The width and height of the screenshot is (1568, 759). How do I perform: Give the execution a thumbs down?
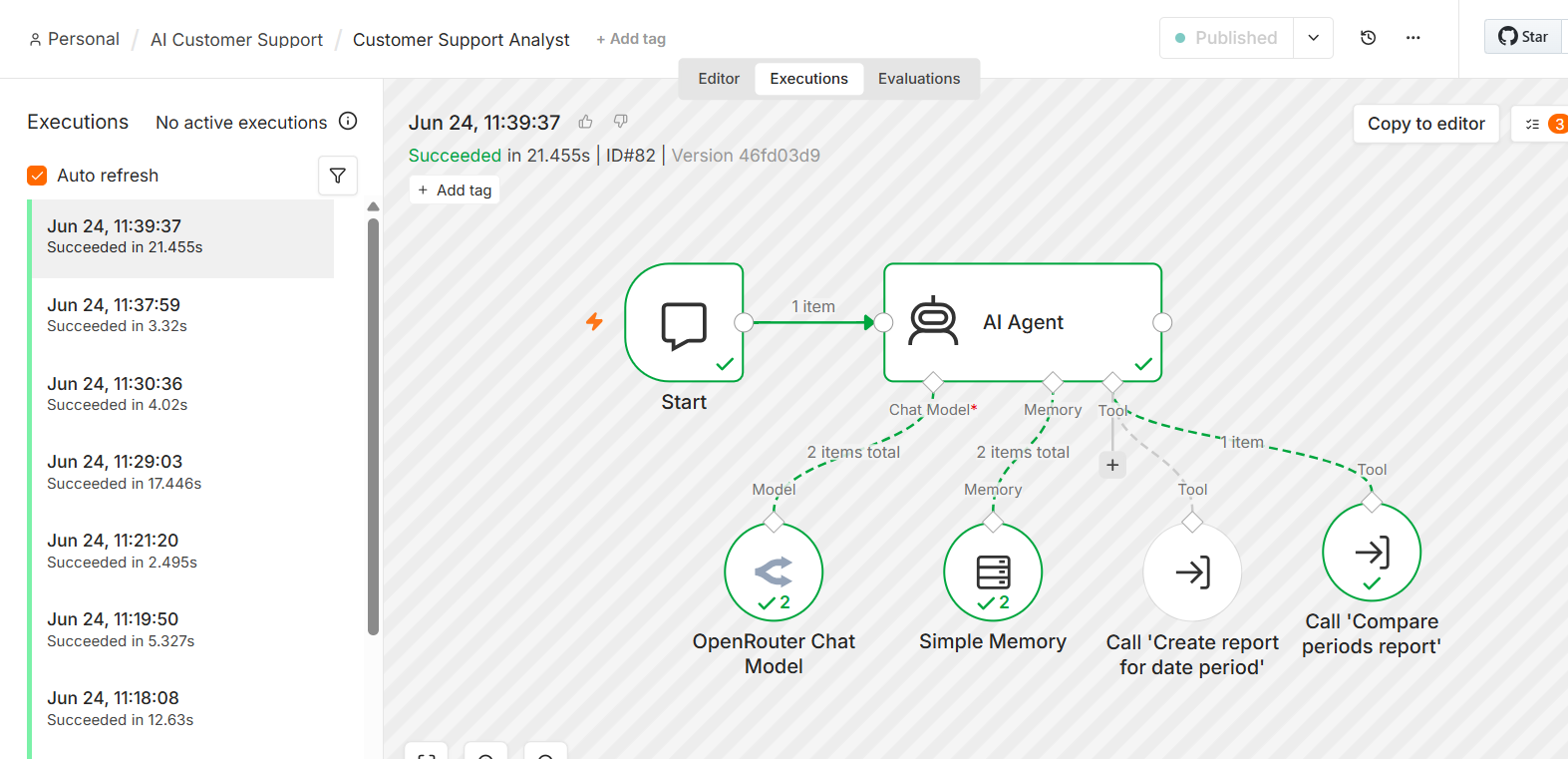(x=620, y=122)
